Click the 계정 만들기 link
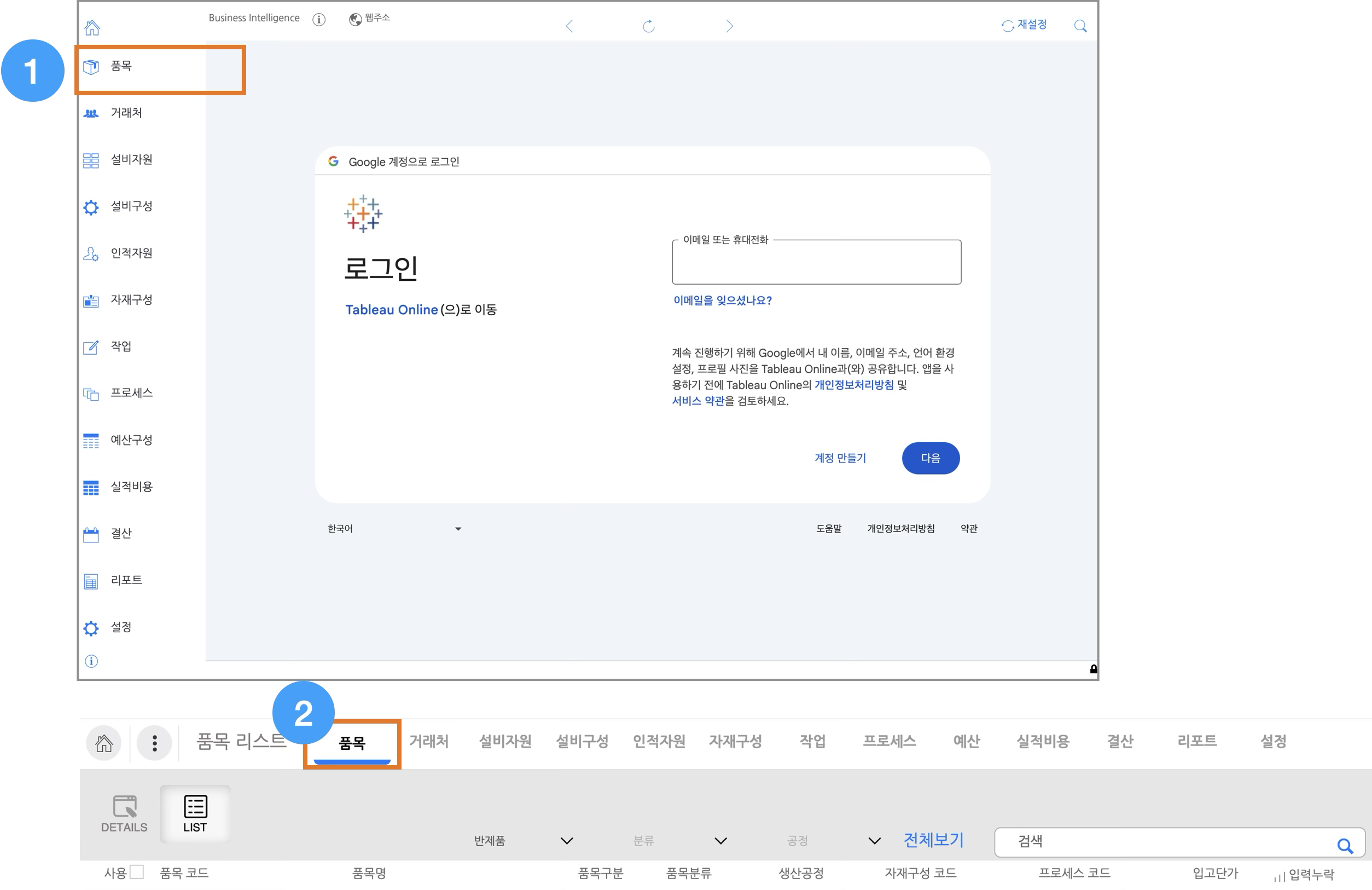1372x890 pixels. click(840, 458)
